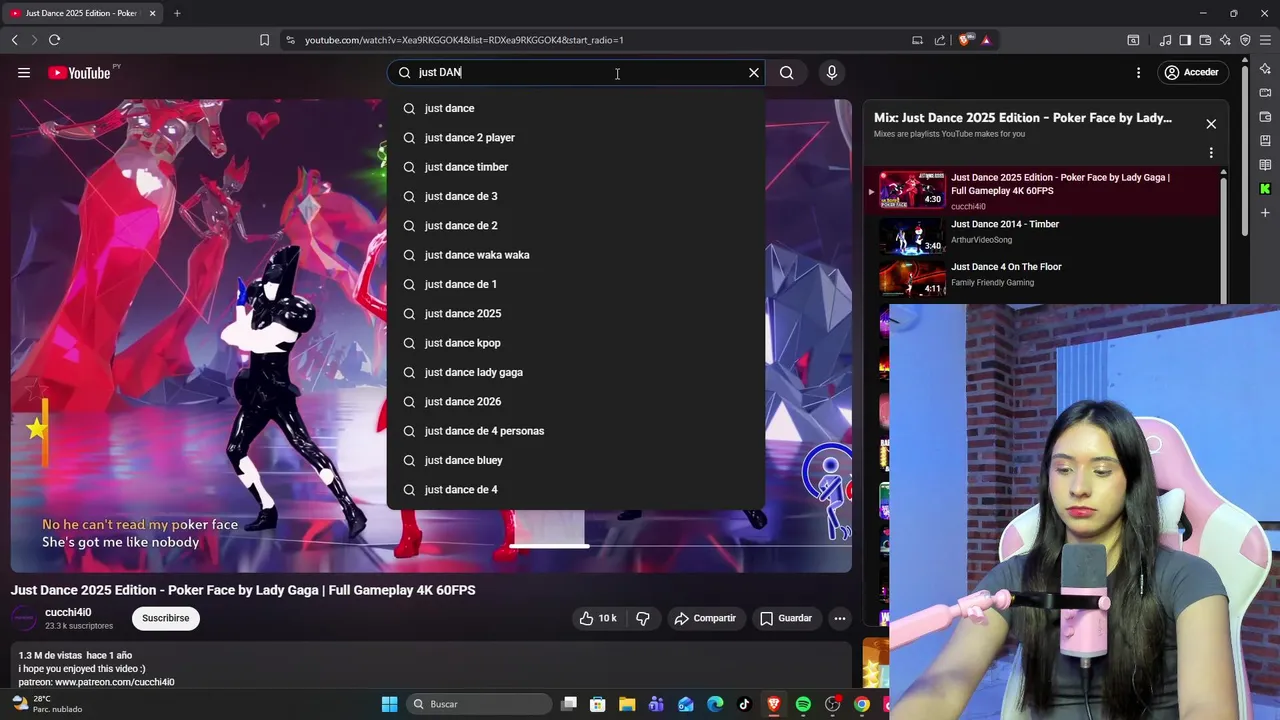Image resolution: width=1280 pixels, height=720 pixels.
Task: Open TikTok from the taskbar
Action: (x=744, y=704)
